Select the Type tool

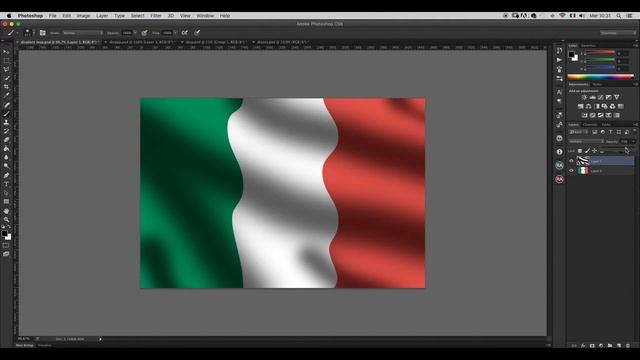coord(6,184)
